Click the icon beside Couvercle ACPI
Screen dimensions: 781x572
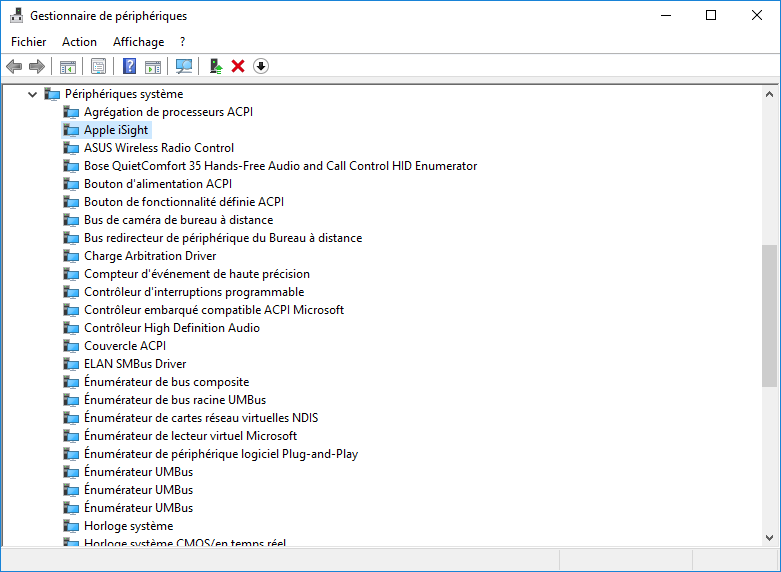(71, 346)
